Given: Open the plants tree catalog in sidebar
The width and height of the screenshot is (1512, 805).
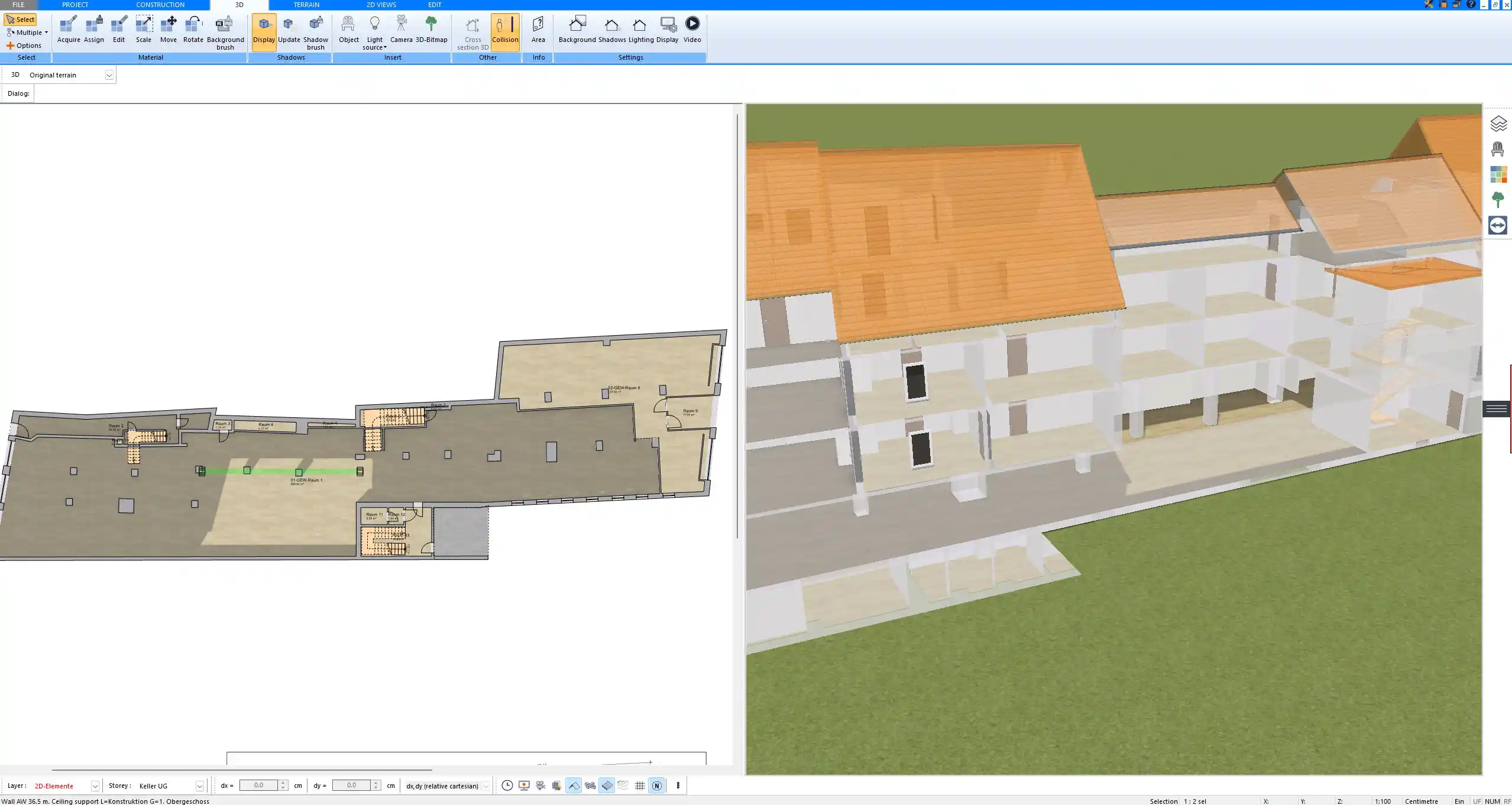Looking at the screenshot, I should [1498, 200].
